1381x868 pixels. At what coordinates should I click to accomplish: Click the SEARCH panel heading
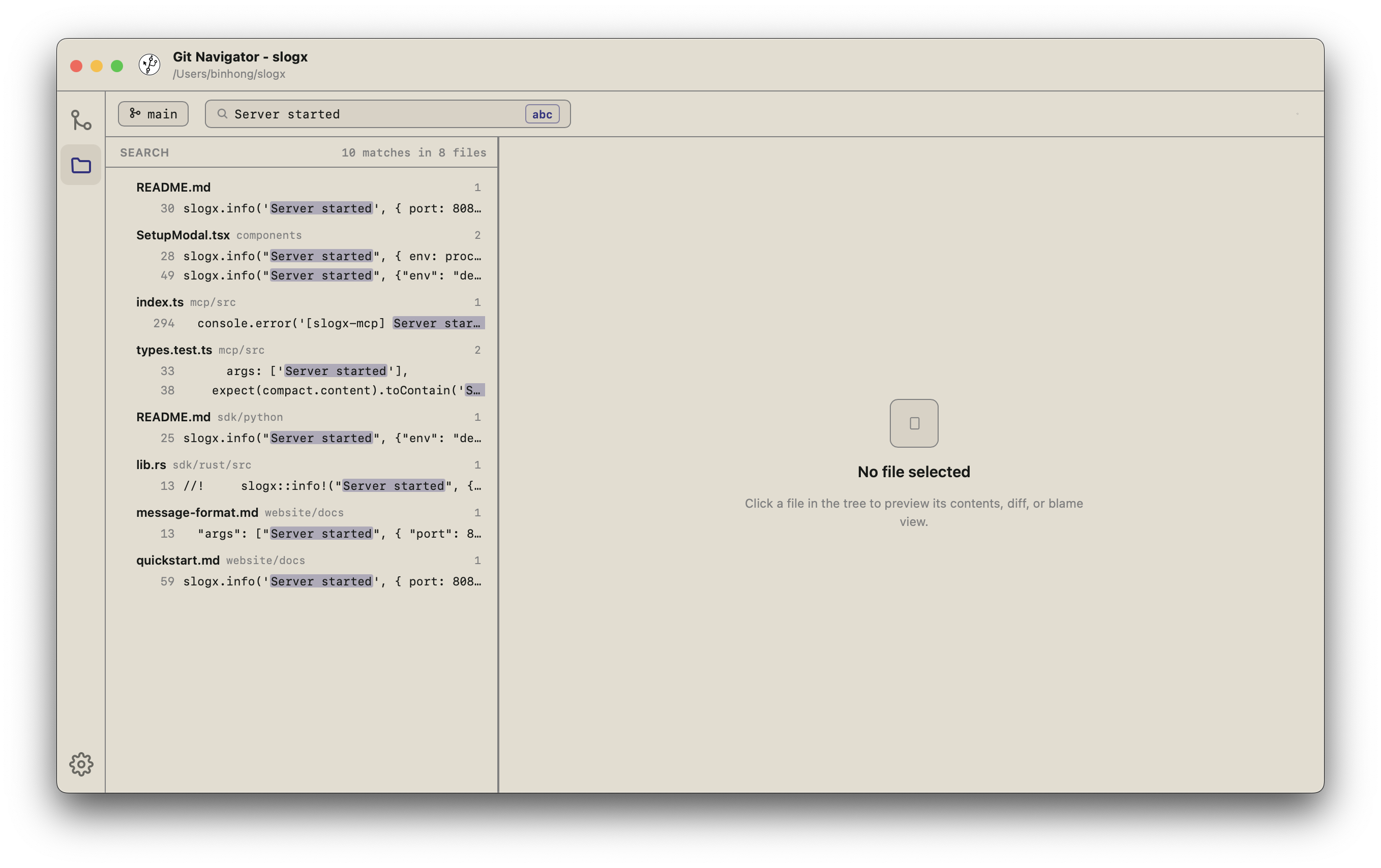point(144,152)
